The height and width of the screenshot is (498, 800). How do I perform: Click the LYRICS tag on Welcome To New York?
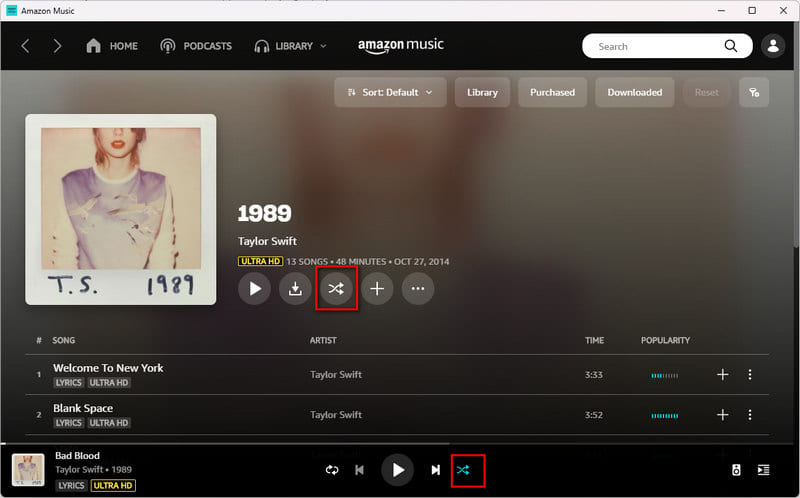(69, 383)
